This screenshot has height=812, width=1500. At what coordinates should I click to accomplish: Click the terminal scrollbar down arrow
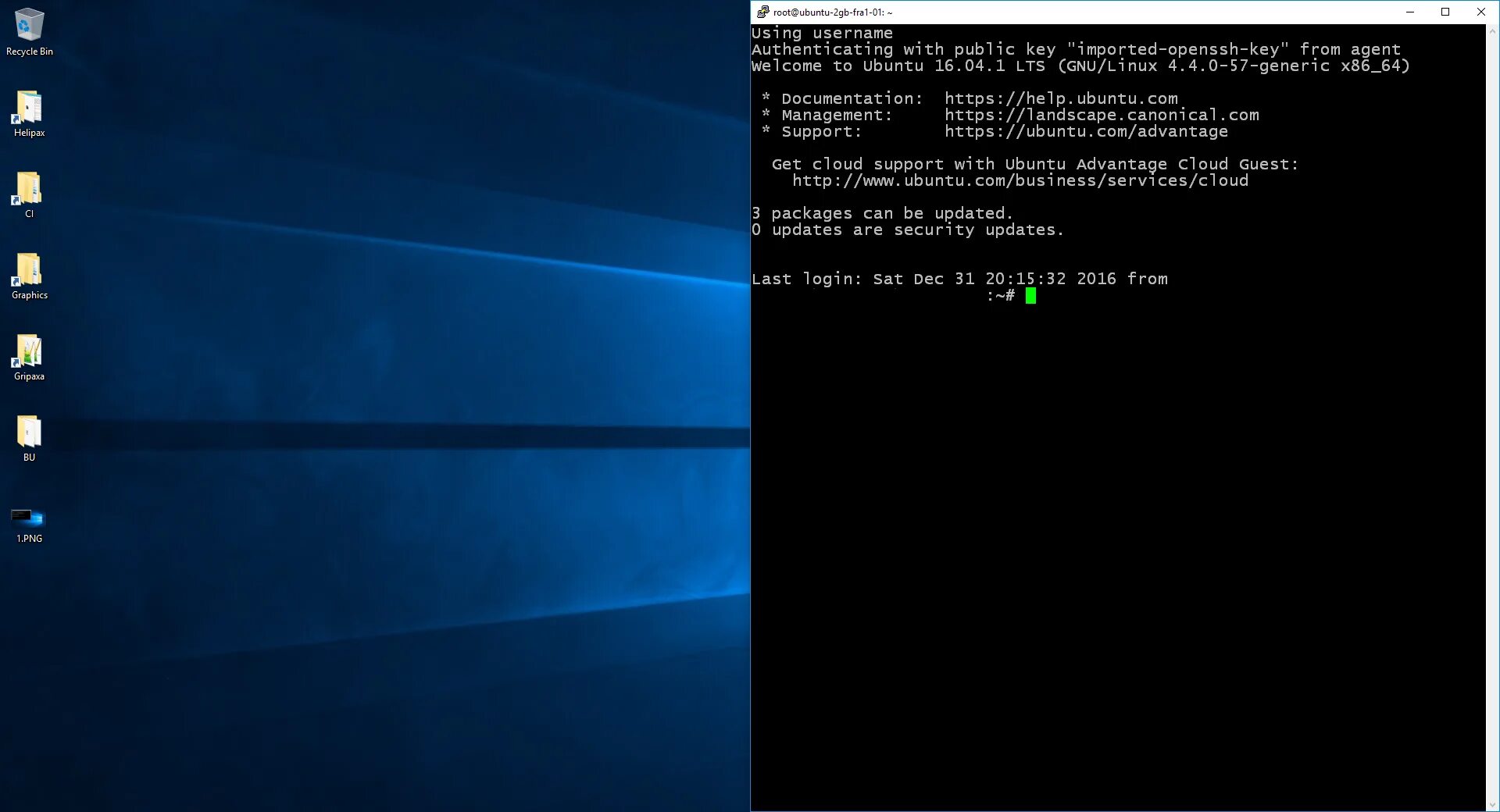(x=1494, y=805)
